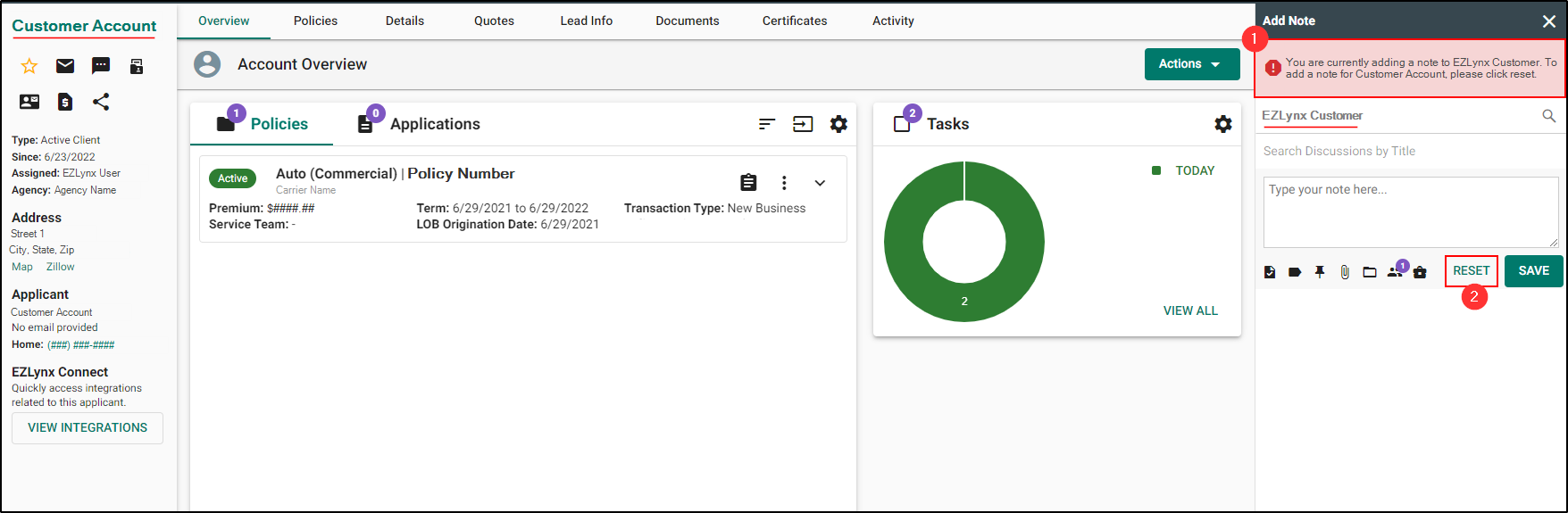Viewport: 1568px width, 513px height.
Task: Click VIEW ALL in Tasks panel
Action: (x=1190, y=310)
